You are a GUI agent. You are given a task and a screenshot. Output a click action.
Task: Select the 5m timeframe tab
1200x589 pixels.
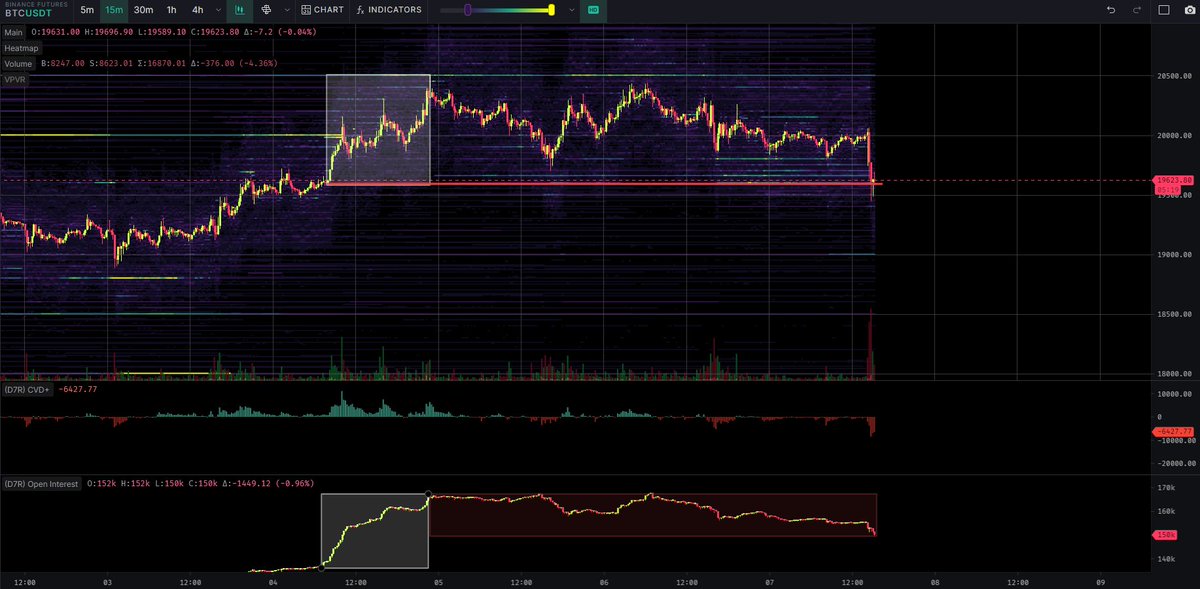point(87,10)
